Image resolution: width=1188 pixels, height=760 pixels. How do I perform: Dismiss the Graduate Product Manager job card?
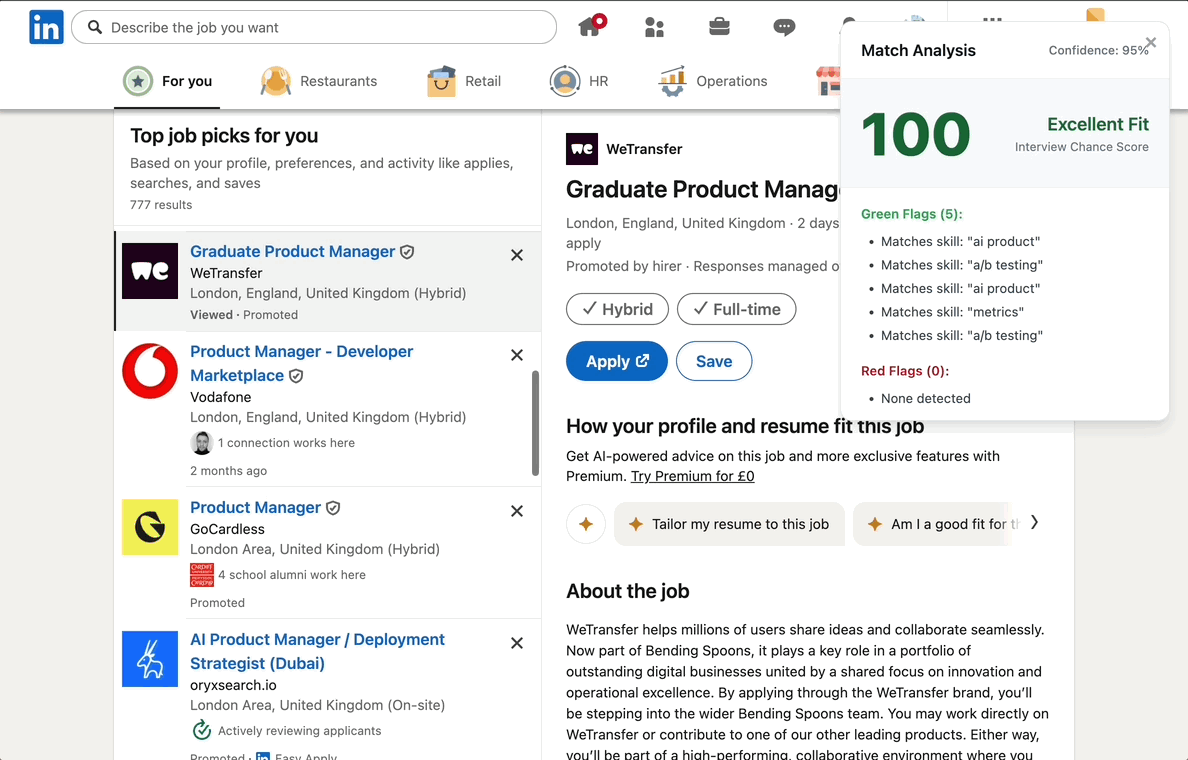click(x=517, y=255)
